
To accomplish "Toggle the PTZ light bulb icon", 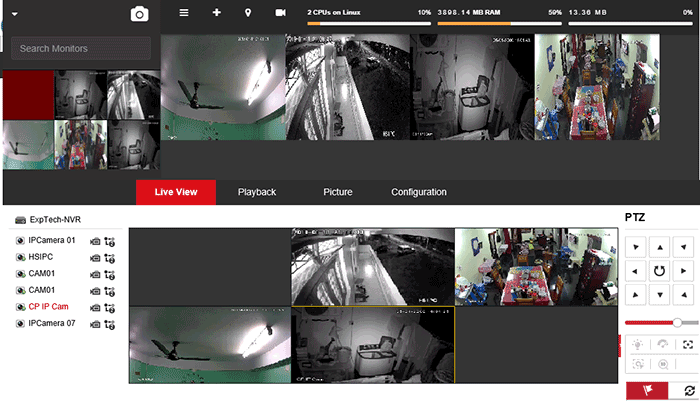I will point(638,344).
